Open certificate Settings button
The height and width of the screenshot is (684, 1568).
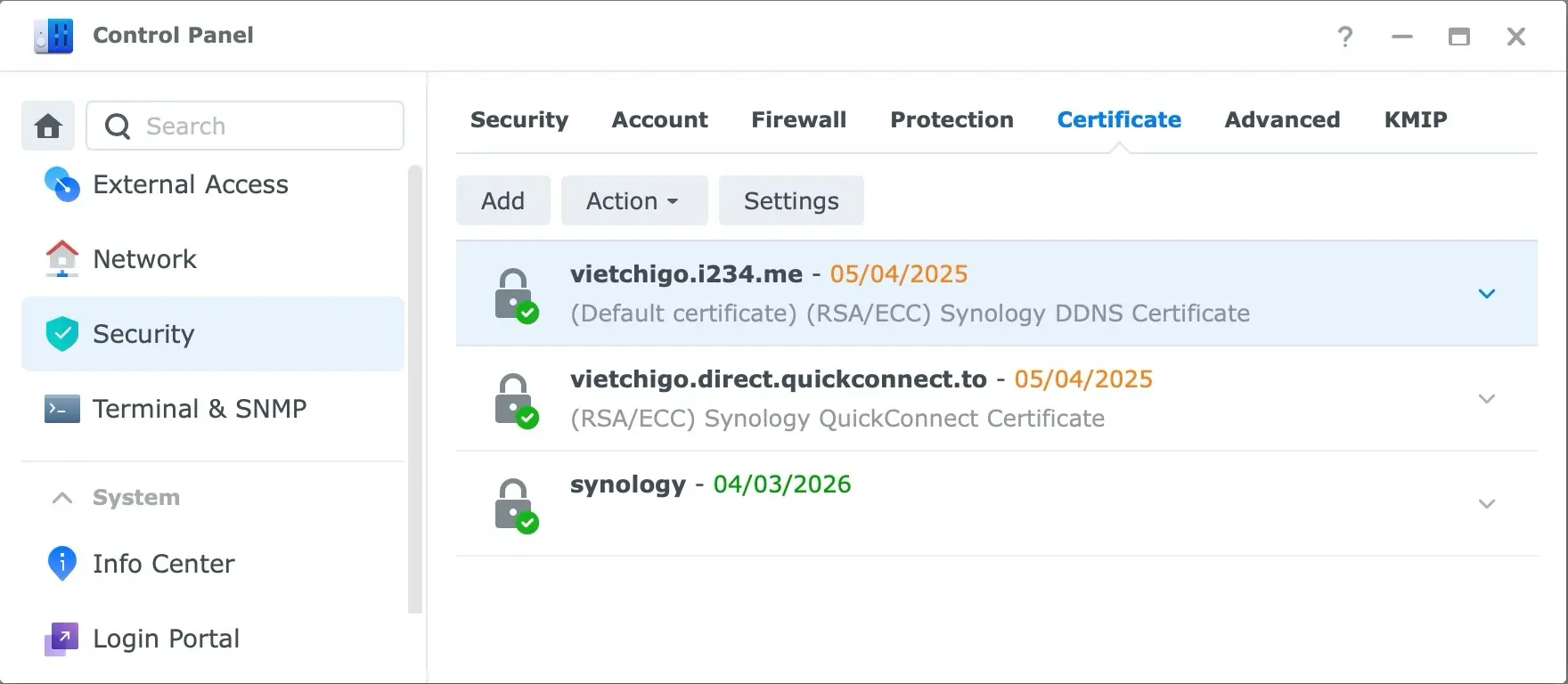pos(790,201)
